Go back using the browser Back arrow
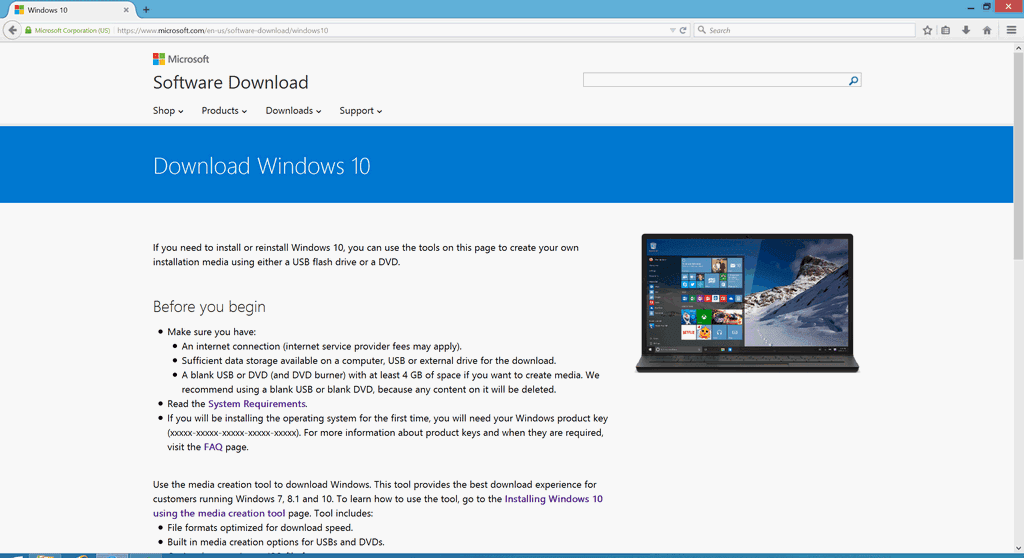1024x558 pixels. tap(12, 30)
